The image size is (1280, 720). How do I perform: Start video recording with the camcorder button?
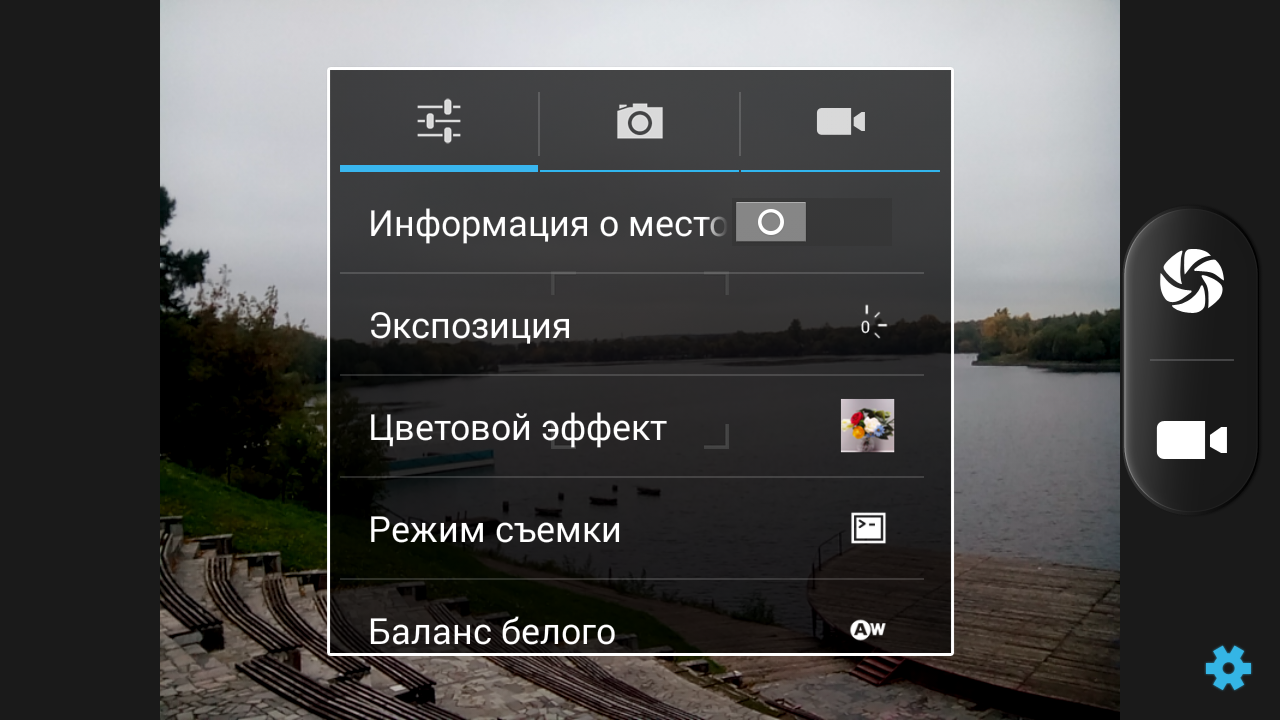tap(1192, 440)
